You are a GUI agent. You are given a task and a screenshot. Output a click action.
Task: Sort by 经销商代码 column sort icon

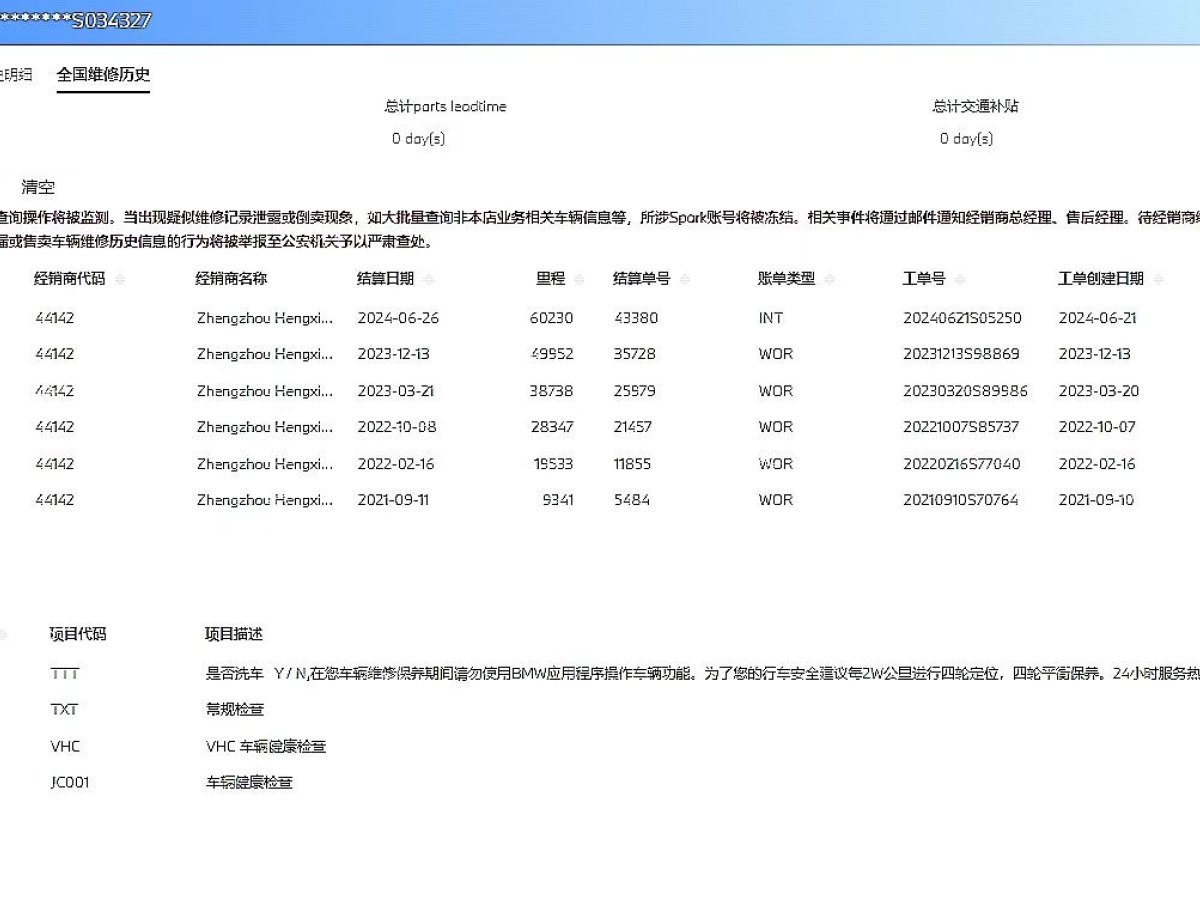click(120, 280)
